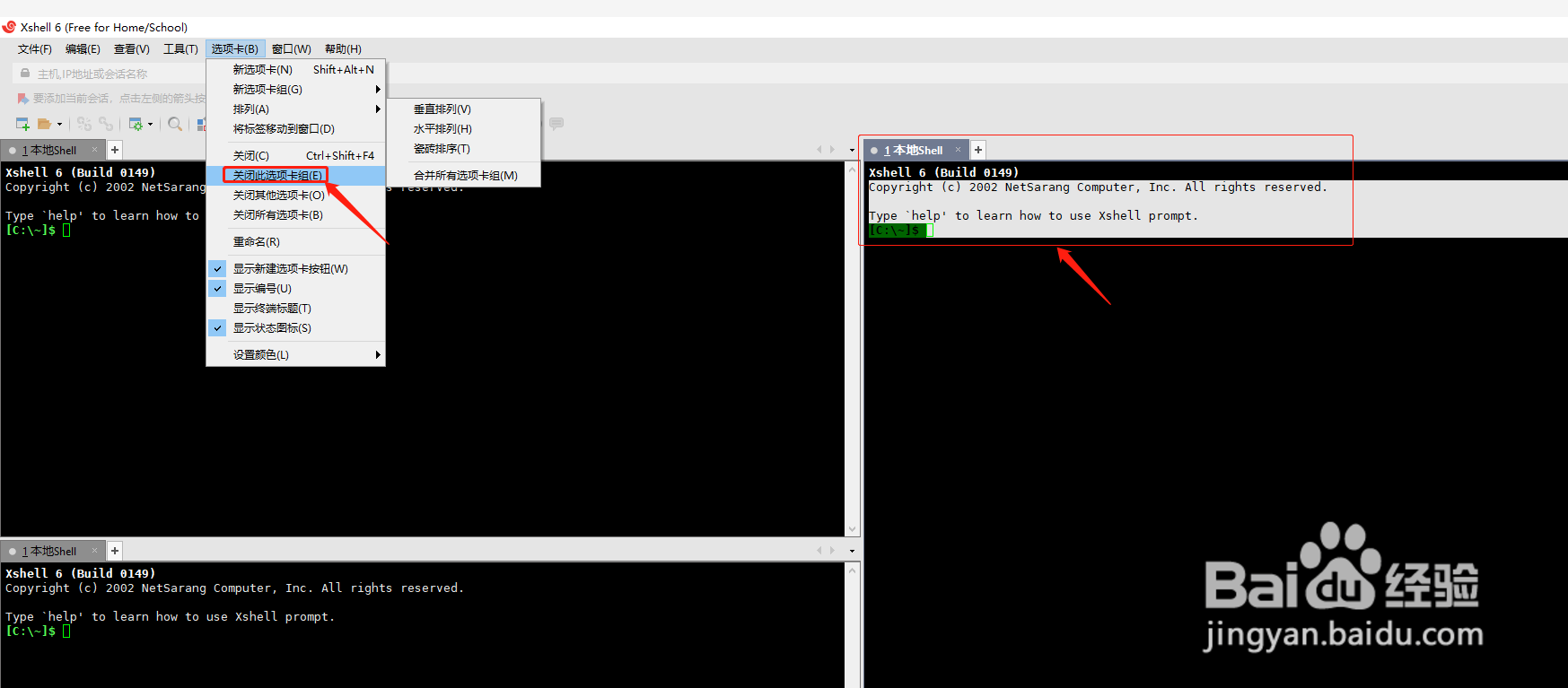The width and height of the screenshot is (1568, 688).
Task: Choose 水平排列(H) in submenu
Action: [463, 128]
